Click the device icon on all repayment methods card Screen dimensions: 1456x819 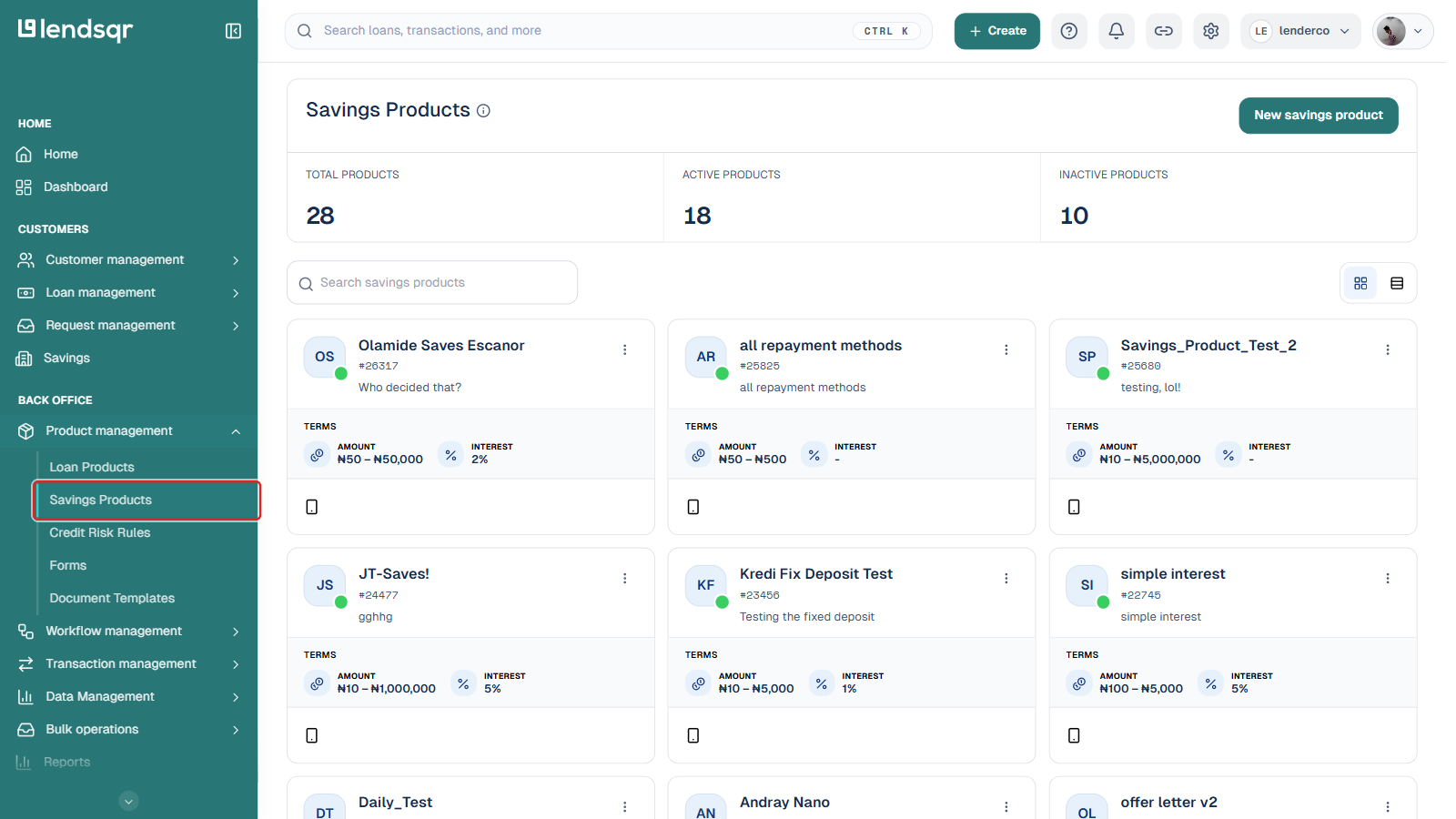point(693,507)
